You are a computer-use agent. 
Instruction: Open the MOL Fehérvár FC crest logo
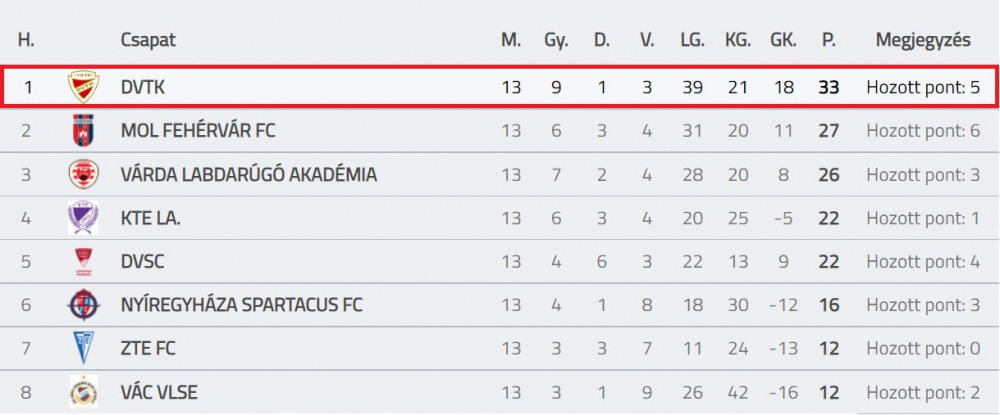click(x=84, y=131)
